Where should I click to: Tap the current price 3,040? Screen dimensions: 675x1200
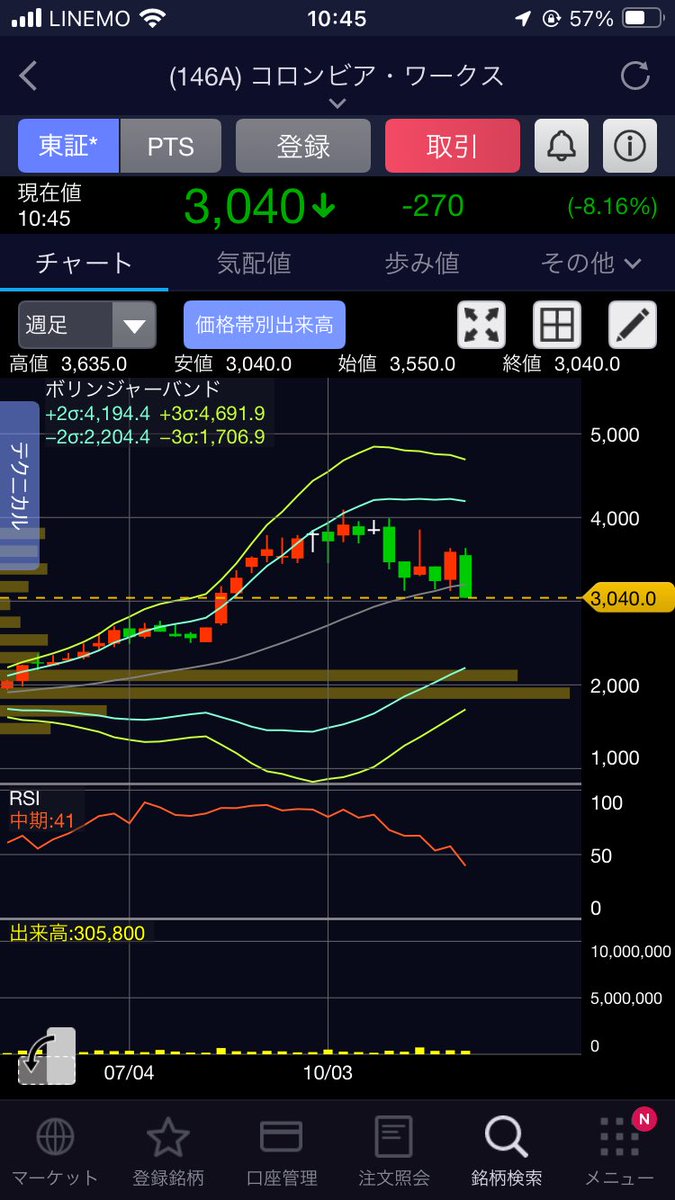click(x=244, y=206)
